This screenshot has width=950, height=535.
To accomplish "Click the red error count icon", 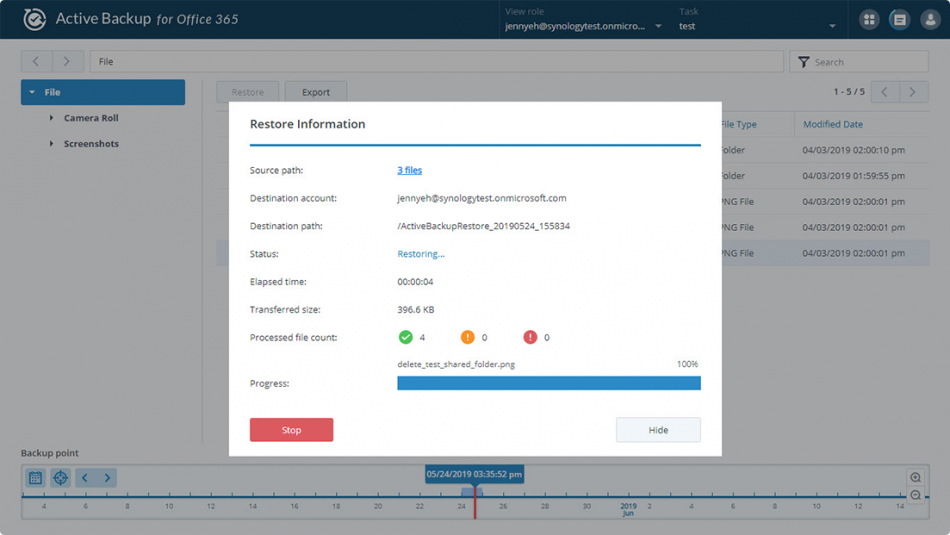I will [530, 337].
